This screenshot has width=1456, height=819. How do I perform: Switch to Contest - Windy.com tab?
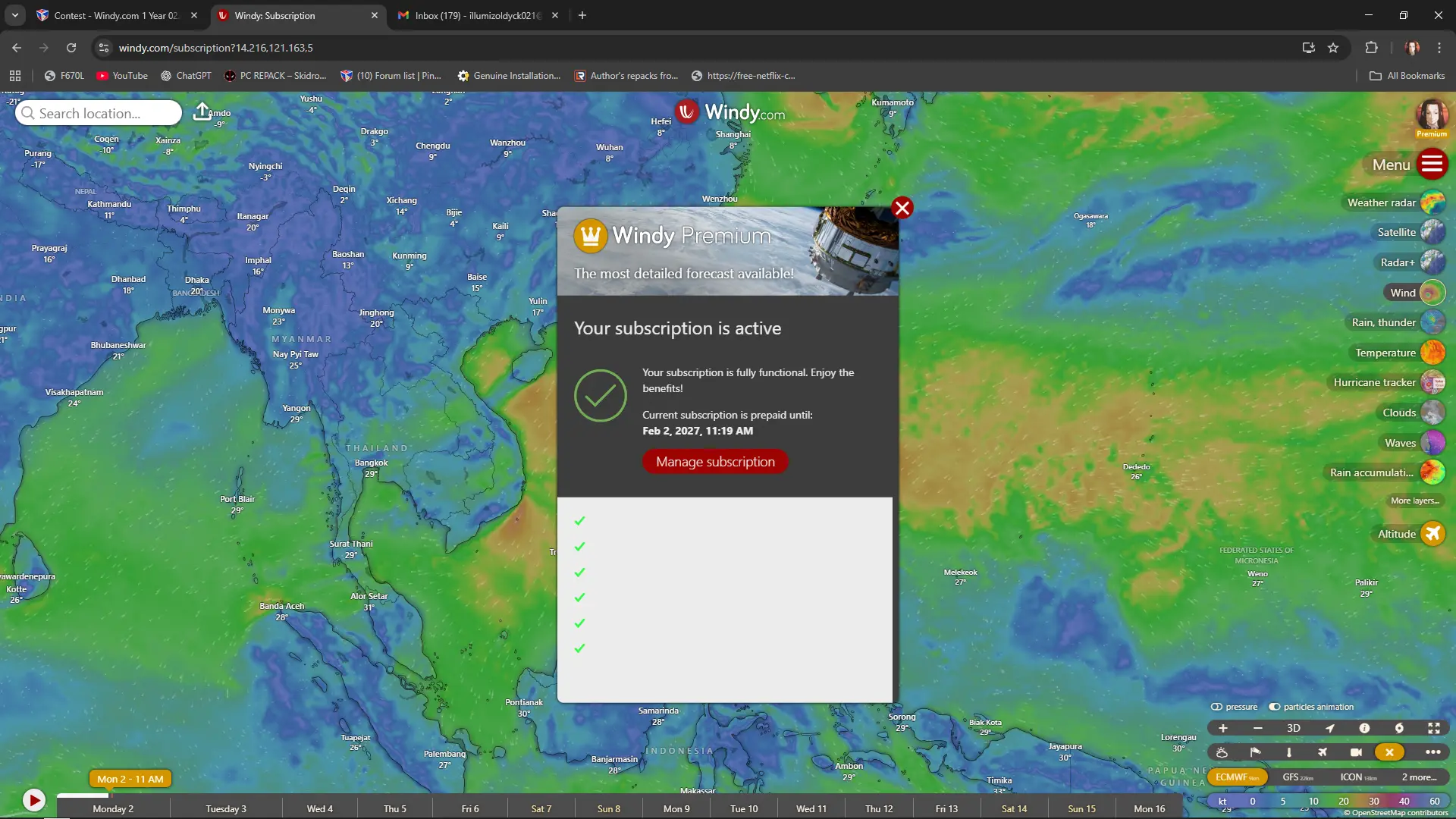point(115,15)
